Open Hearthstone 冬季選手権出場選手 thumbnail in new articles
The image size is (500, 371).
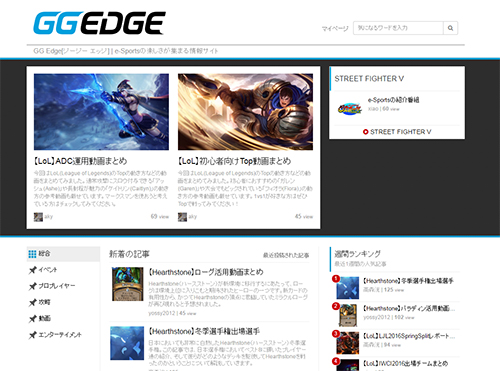127,343
